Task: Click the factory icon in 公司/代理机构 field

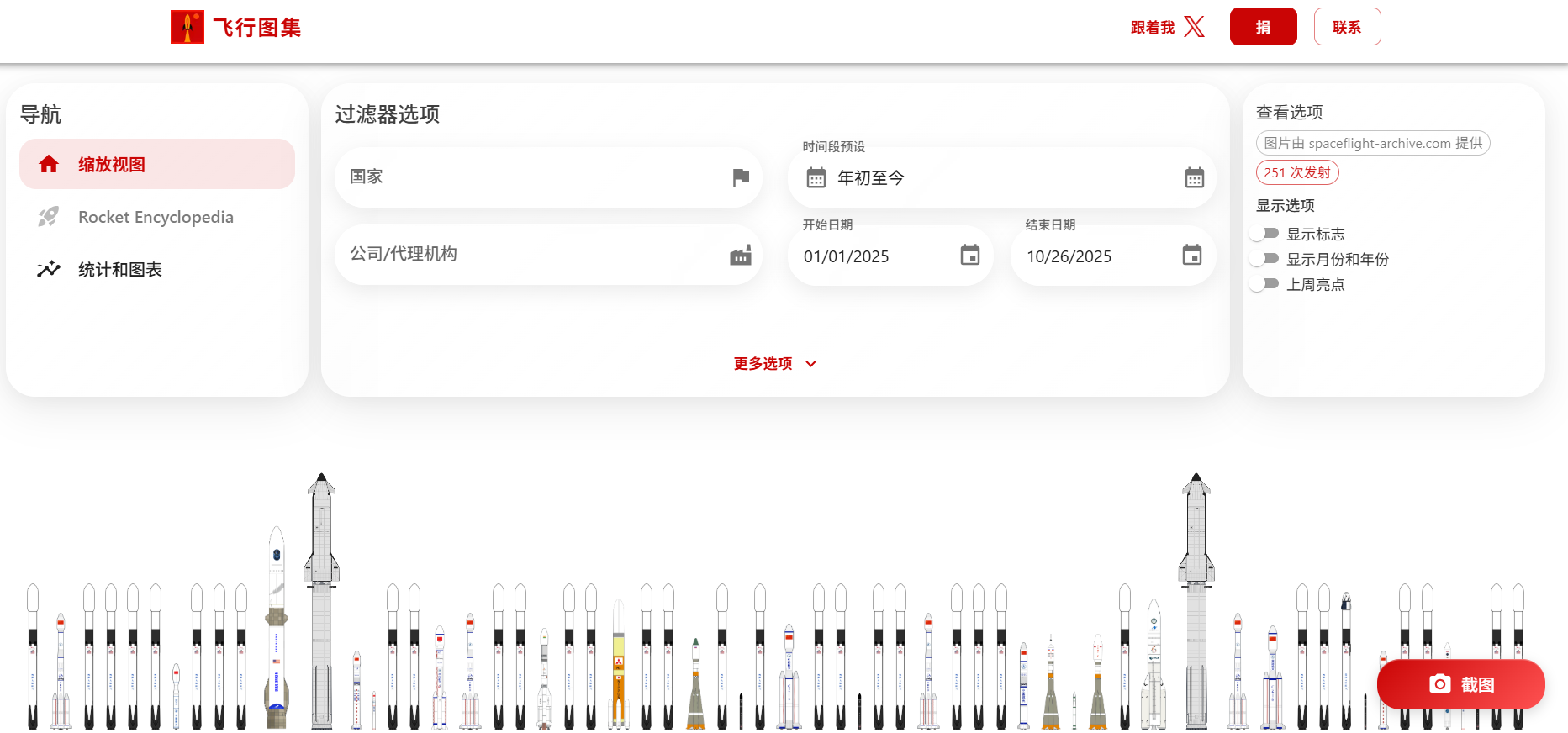Action: pos(740,256)
